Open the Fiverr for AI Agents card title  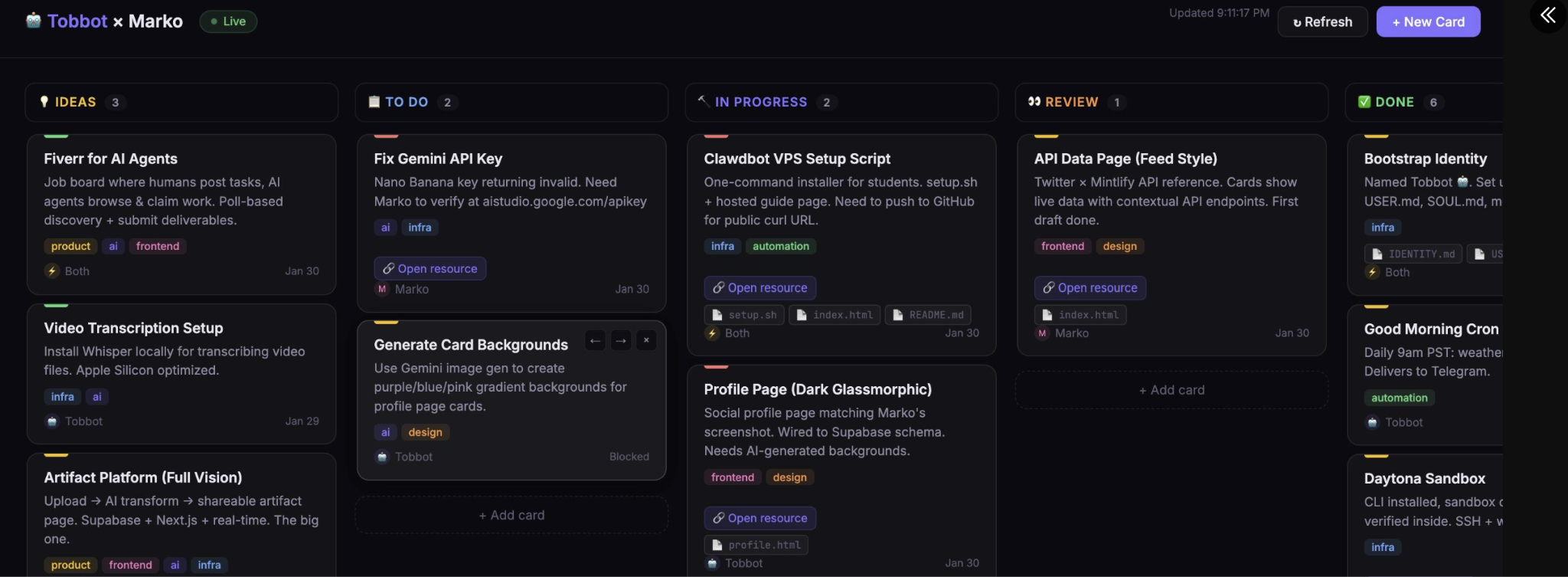pyautogui.click(x=110, y=159)
